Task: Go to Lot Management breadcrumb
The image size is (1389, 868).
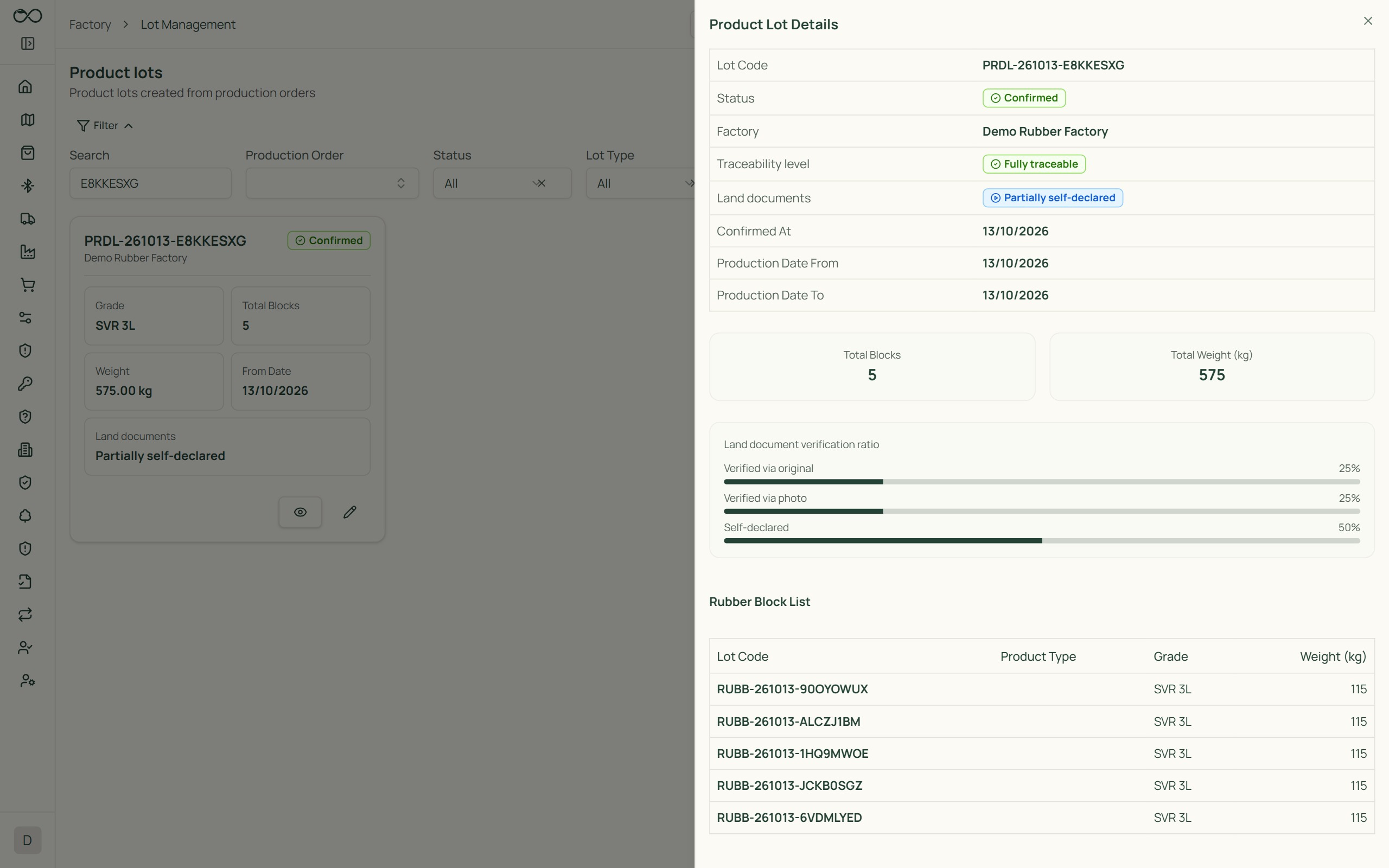Action: tap(188, 25)
